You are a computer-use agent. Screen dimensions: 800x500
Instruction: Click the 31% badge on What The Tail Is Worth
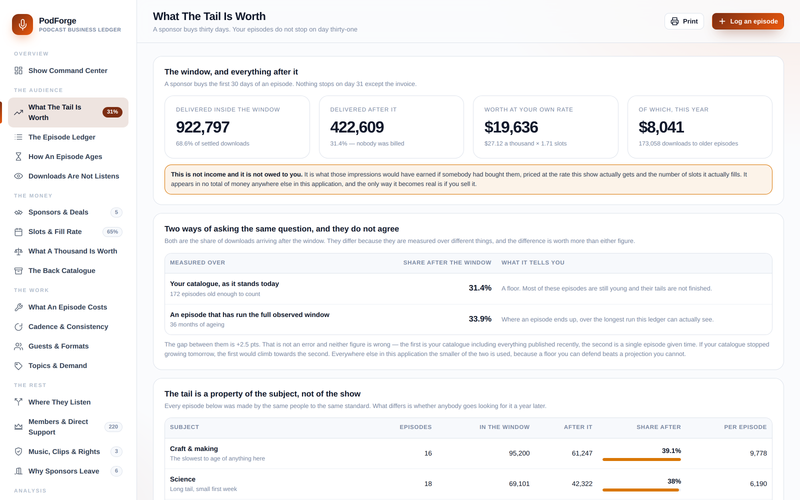coord(112,112)
